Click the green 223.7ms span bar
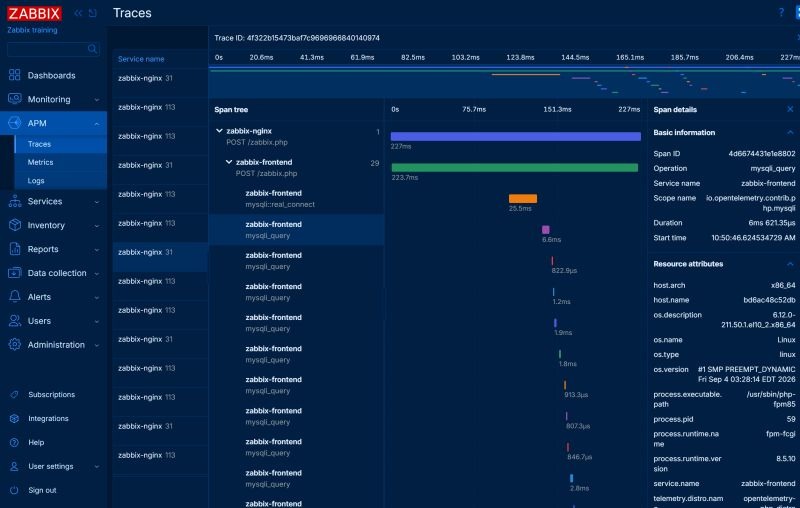The height and width of the screenshot is (508, 800). pyautogui.click(x=515, y=167)
